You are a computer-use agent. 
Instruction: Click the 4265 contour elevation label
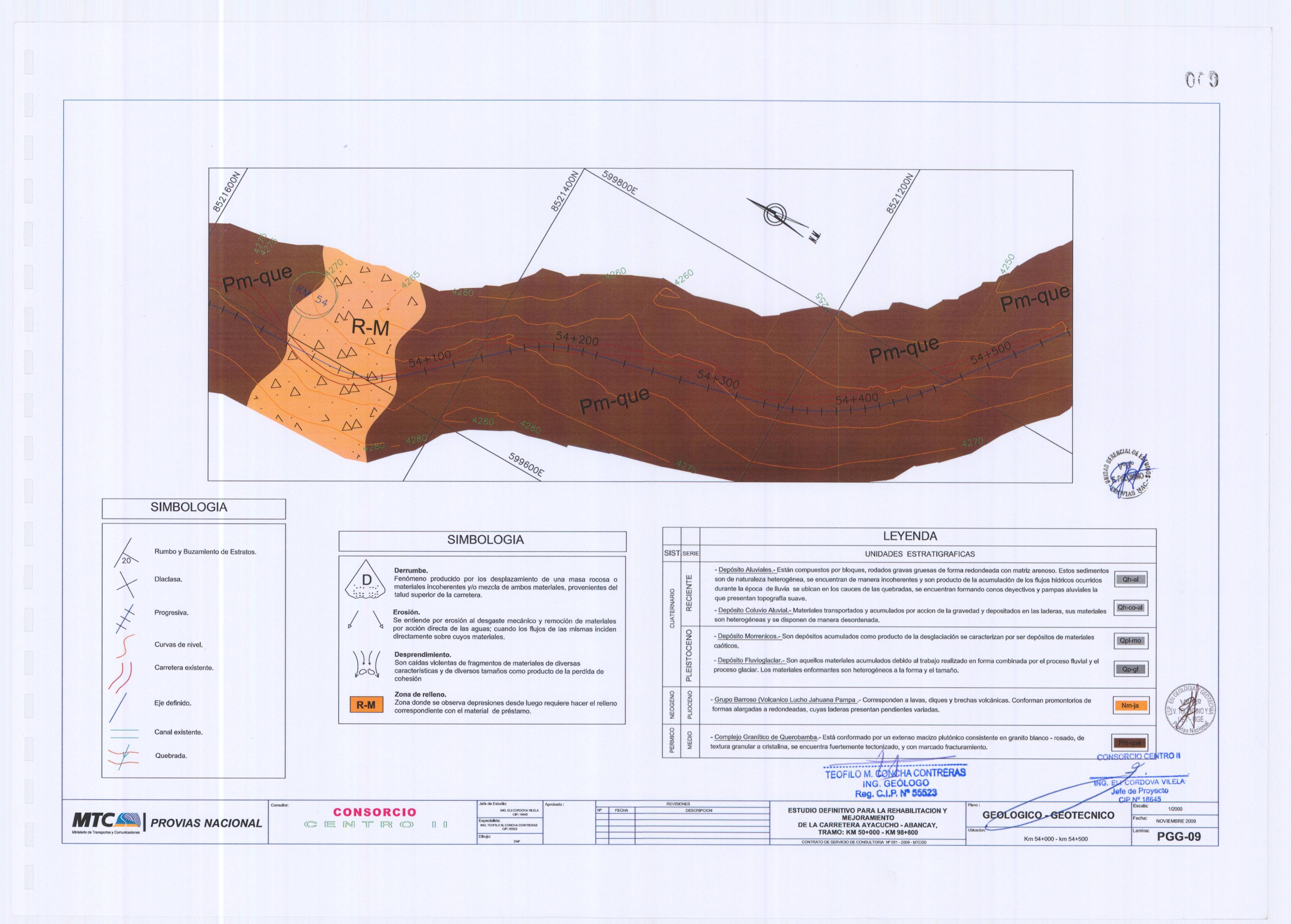click(x=410, y=279)
